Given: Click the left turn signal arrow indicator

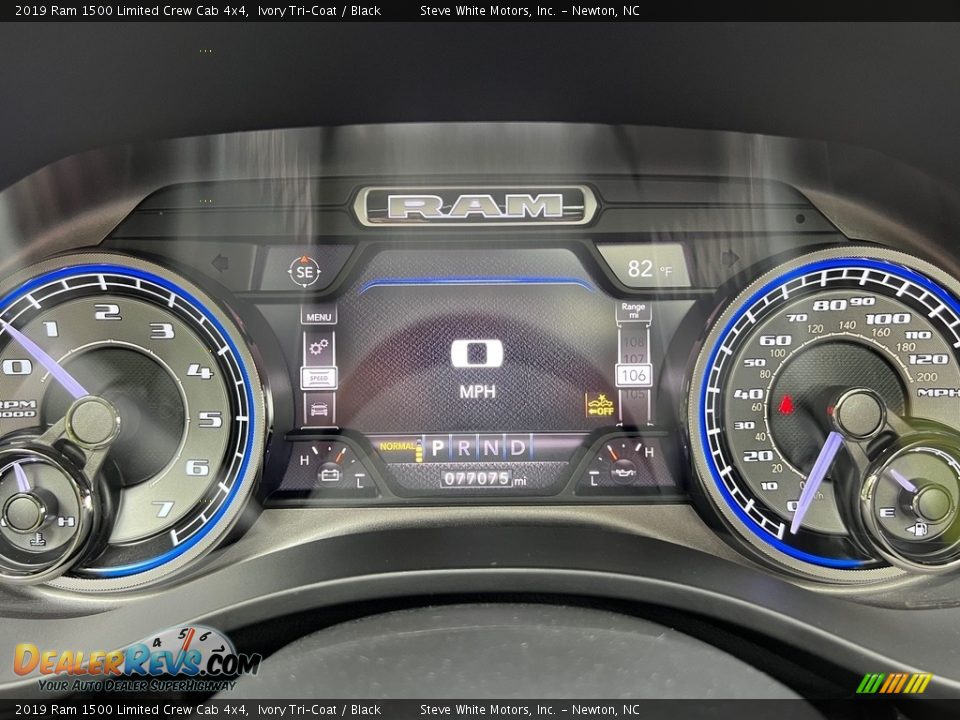Looking at the screenshot, I should (220, 263).
